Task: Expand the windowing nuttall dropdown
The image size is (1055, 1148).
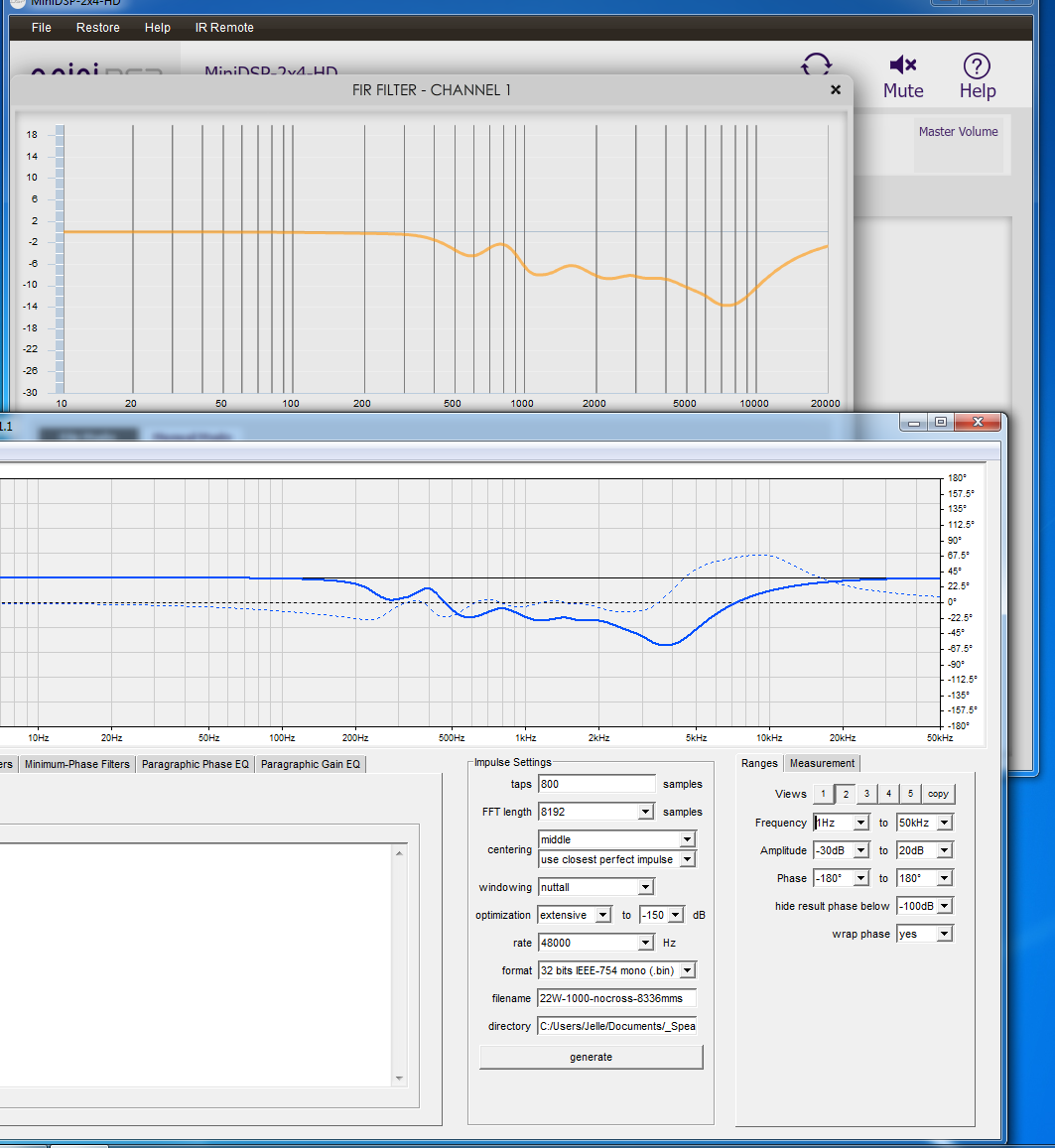Action: (645, 887)
